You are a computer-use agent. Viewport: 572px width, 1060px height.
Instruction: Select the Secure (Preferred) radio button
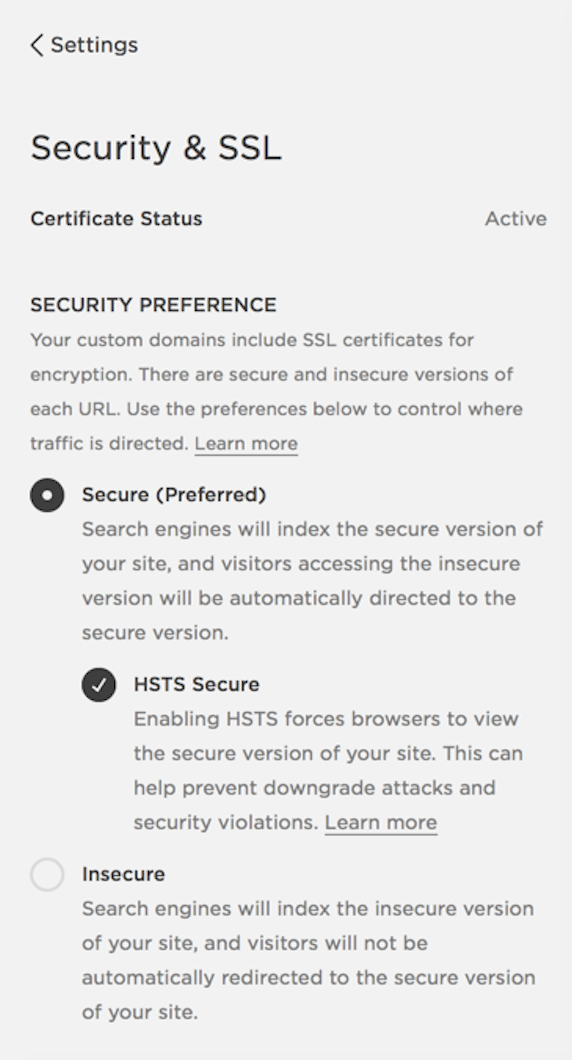point(47,495)
